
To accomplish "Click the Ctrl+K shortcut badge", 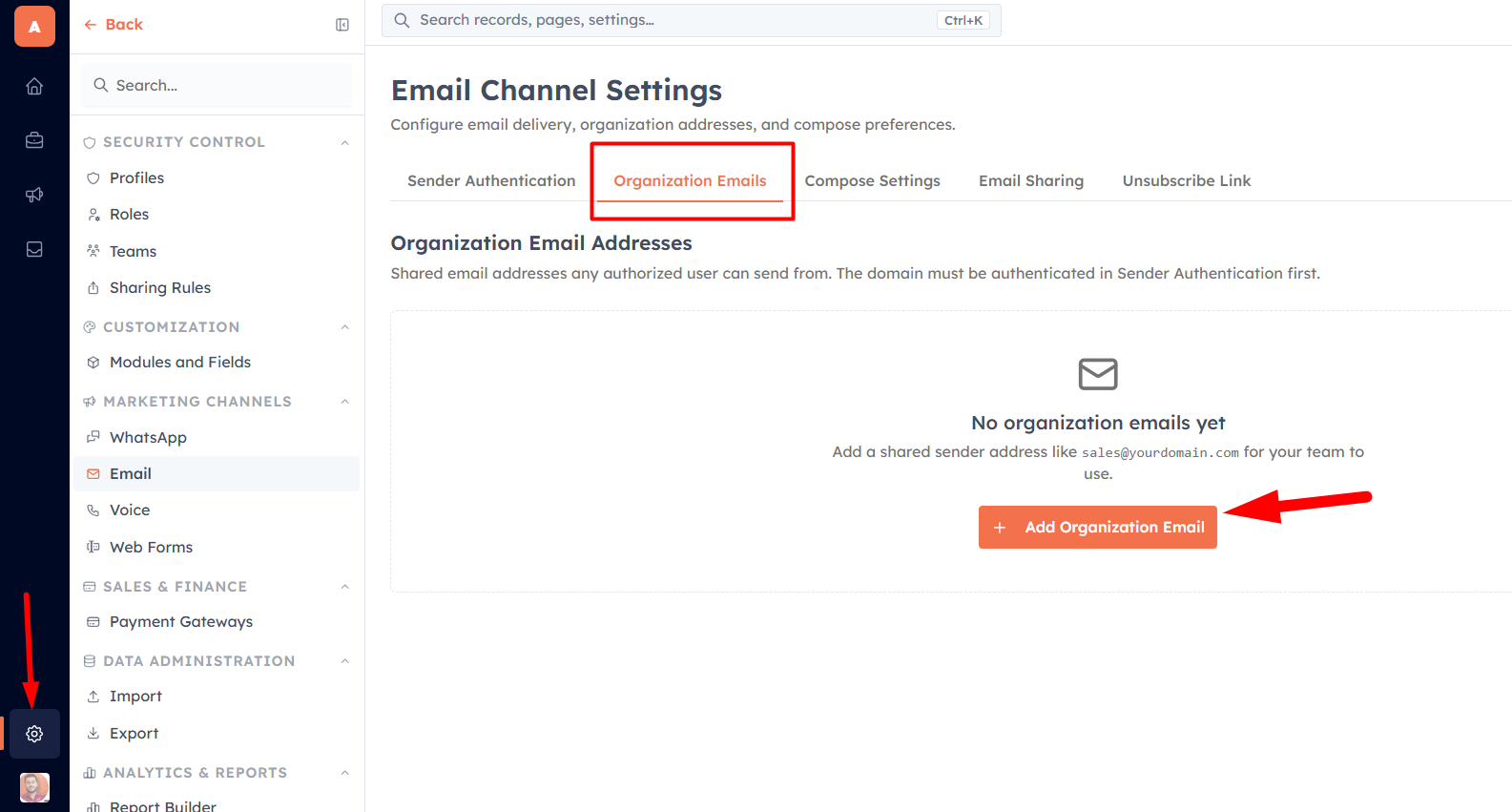I will [x=963, y=20].
